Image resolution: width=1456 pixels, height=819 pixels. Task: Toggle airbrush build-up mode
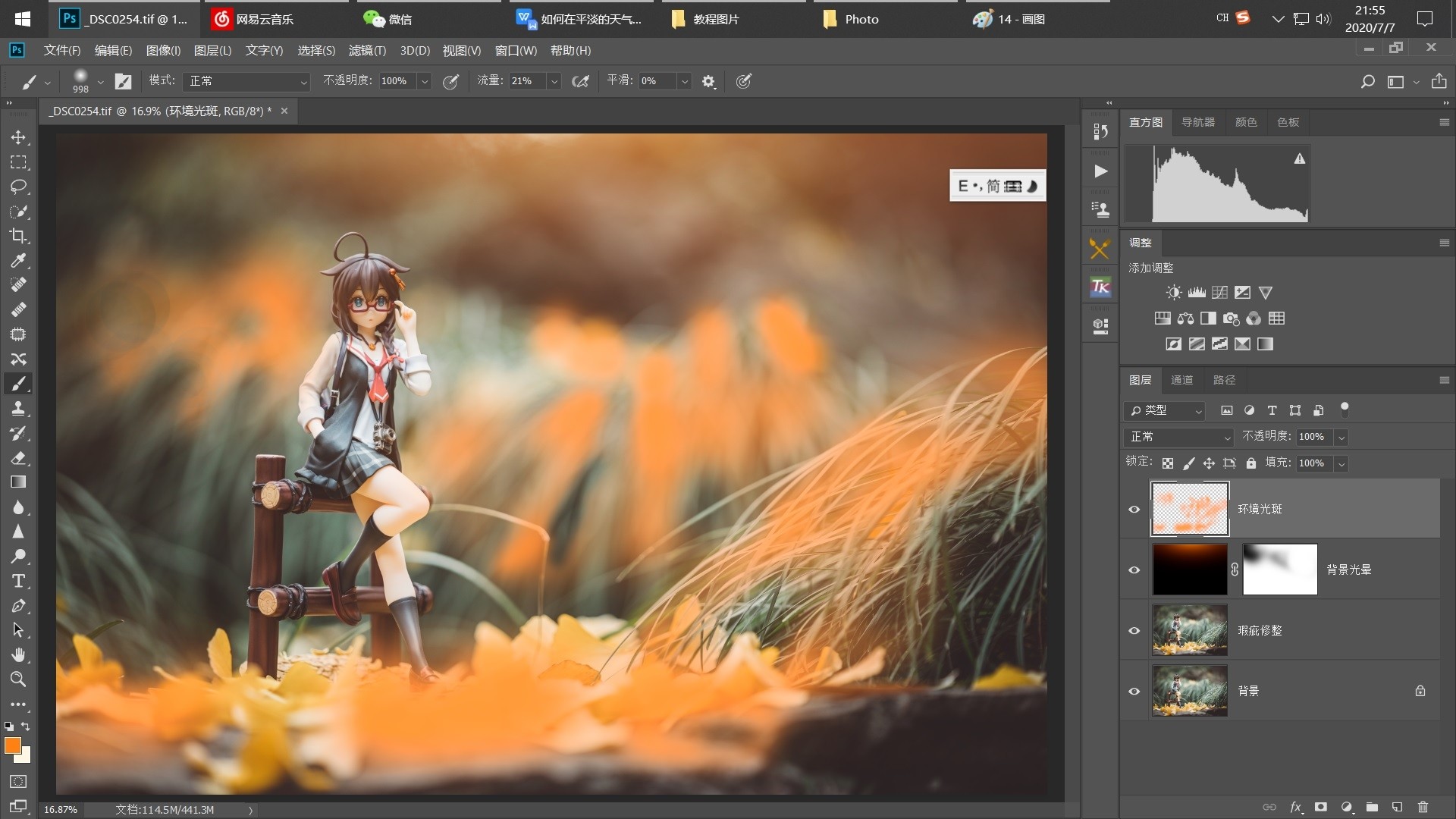tap(580, 81)
